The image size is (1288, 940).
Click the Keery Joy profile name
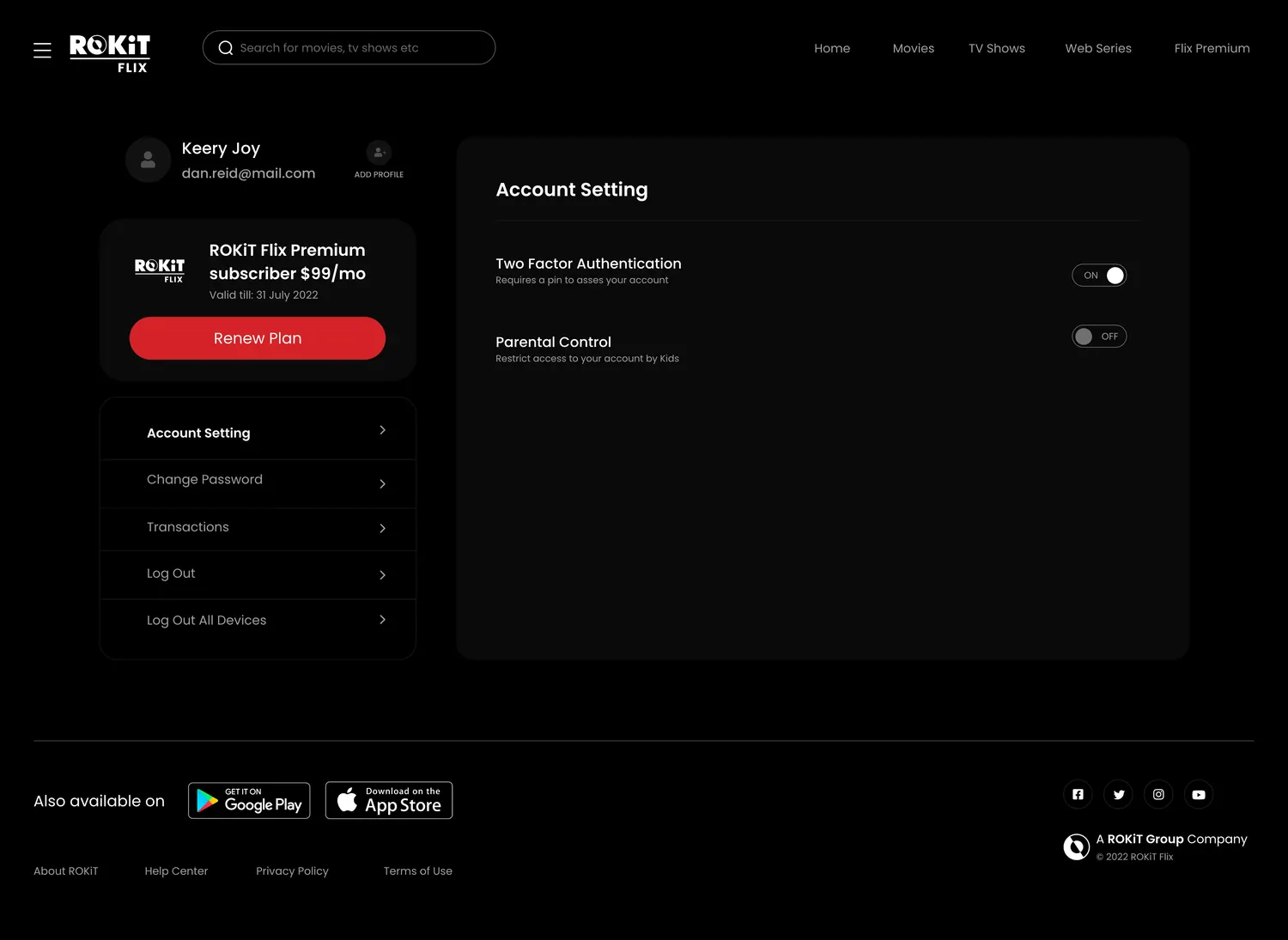click(x=221, y=149)
